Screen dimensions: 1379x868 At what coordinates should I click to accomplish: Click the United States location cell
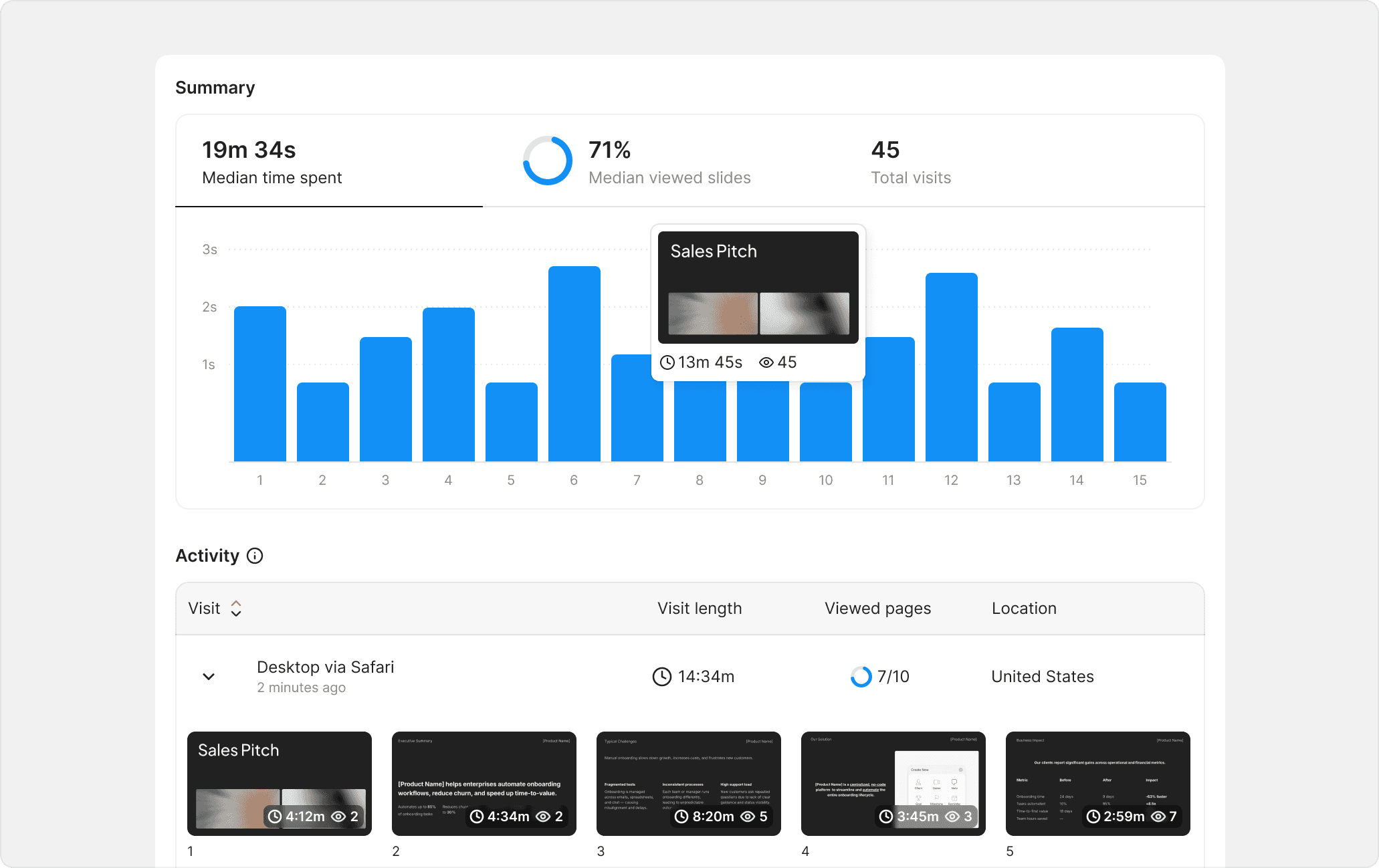click(x=1043, y=677)
